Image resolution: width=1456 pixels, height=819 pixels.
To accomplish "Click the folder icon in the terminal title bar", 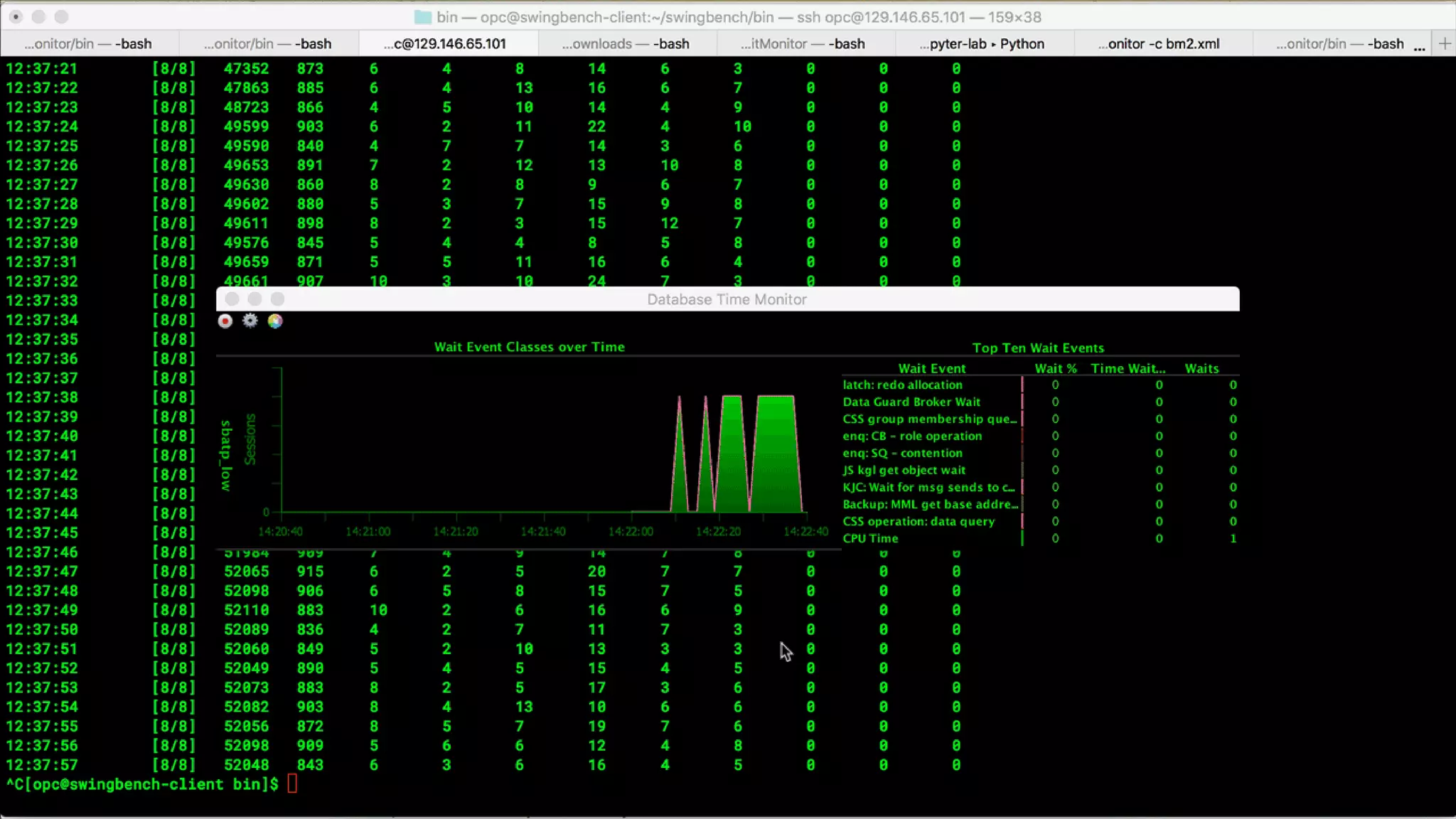I will coord(423,17).
